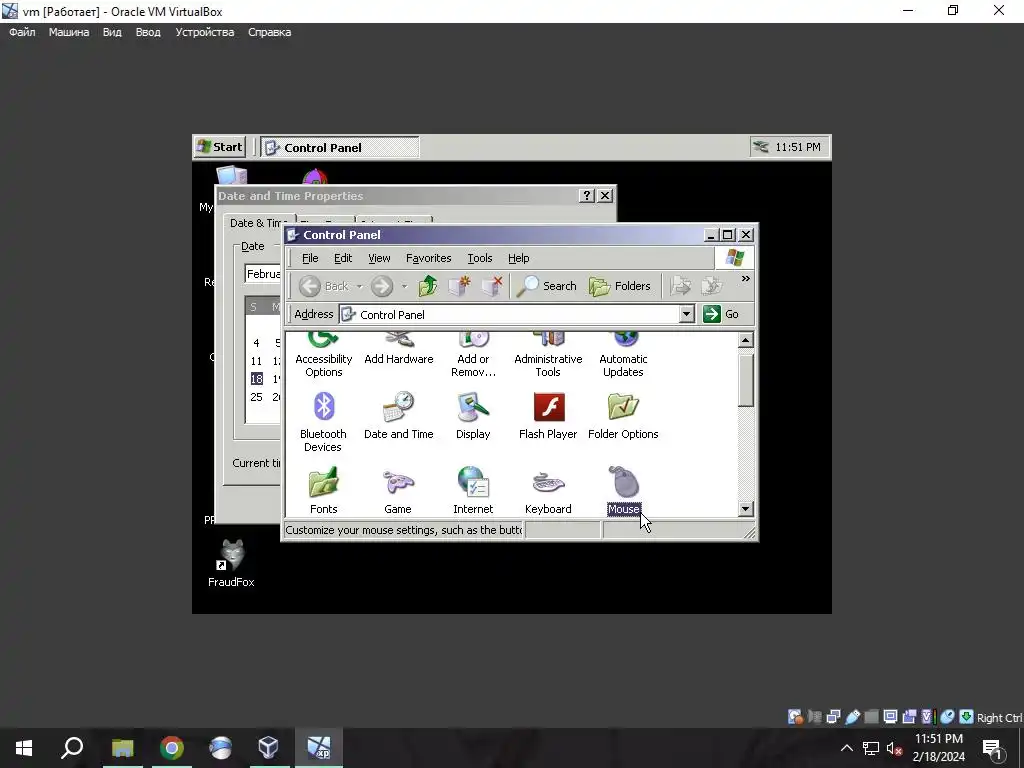Screen dimensions: 1024x768
Task: Select the Flash Player applet
Action: pyautogui.click(x=548, y=416)
